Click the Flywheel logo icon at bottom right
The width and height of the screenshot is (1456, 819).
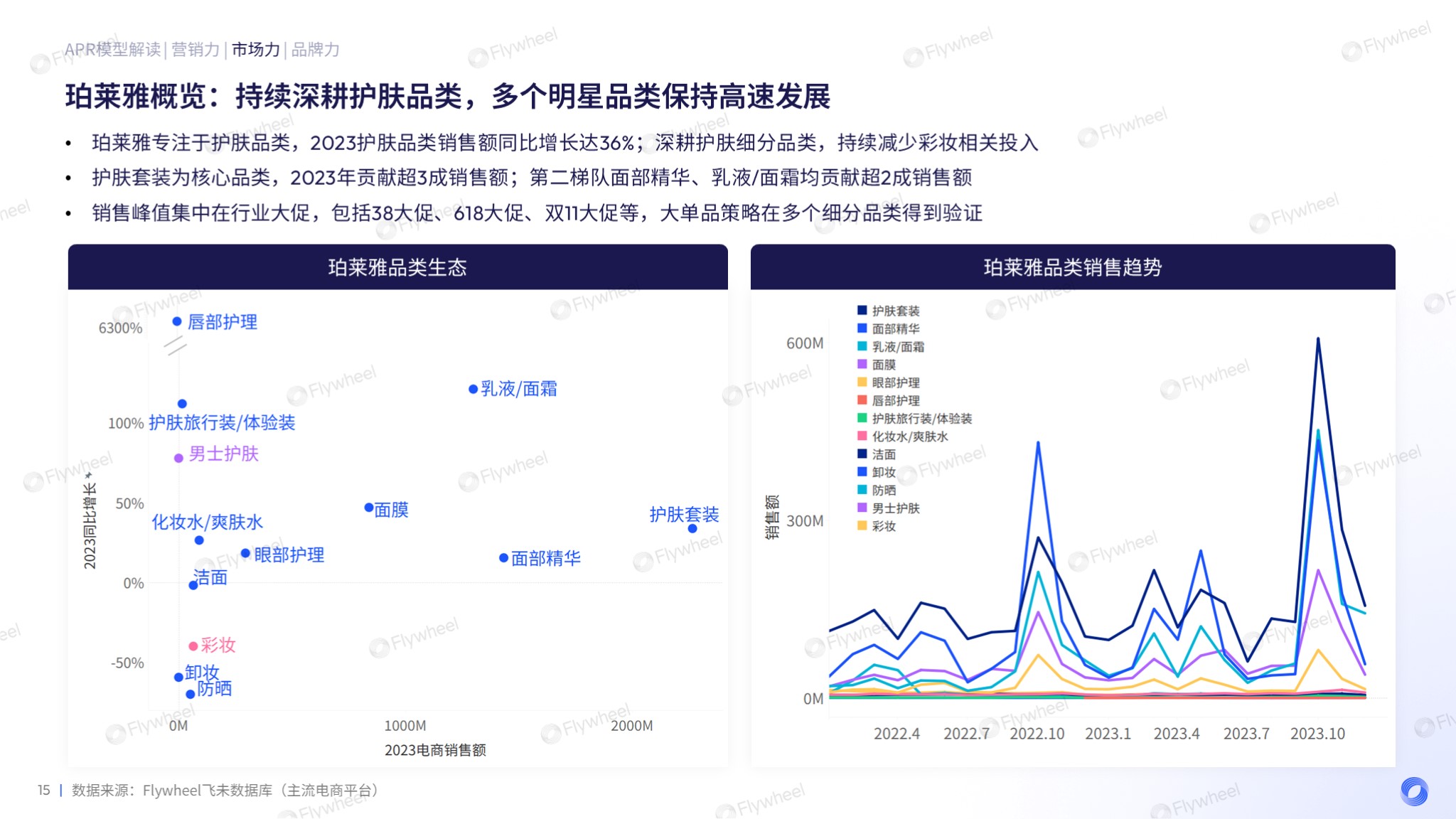pyautogui.click(x=1414, y=791)
